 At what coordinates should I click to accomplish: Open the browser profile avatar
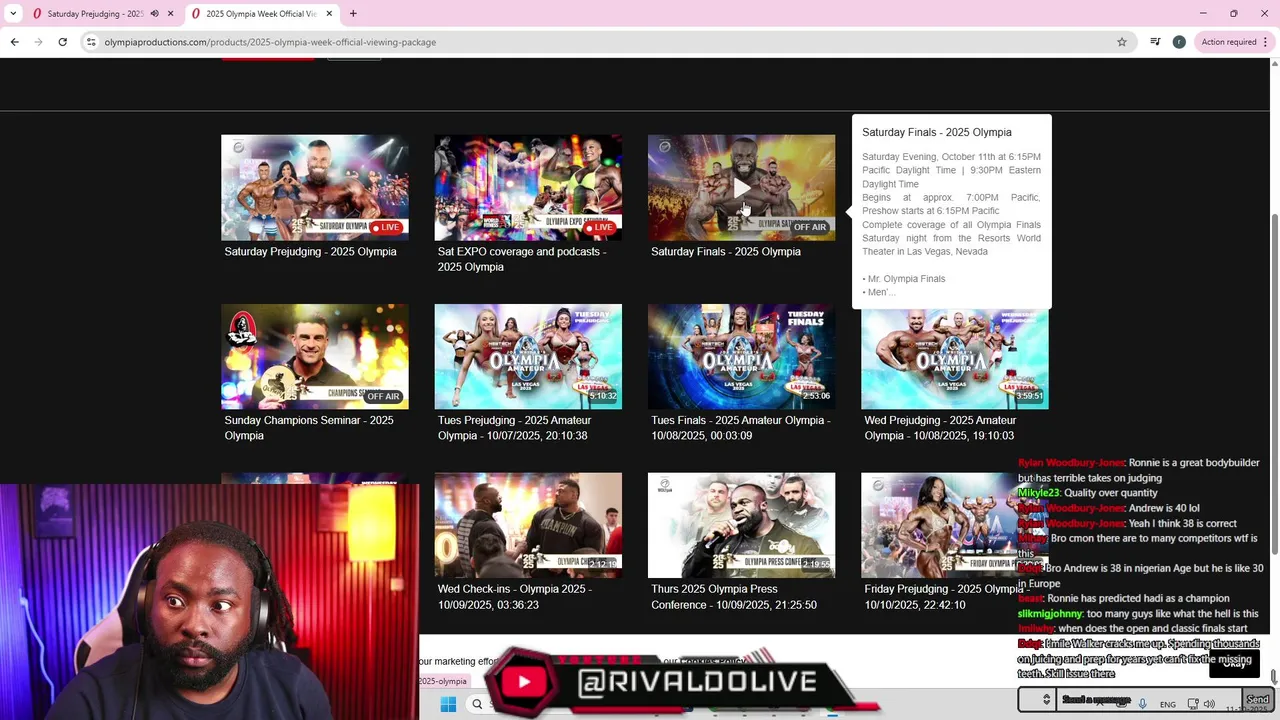(x=1179, y=42)
